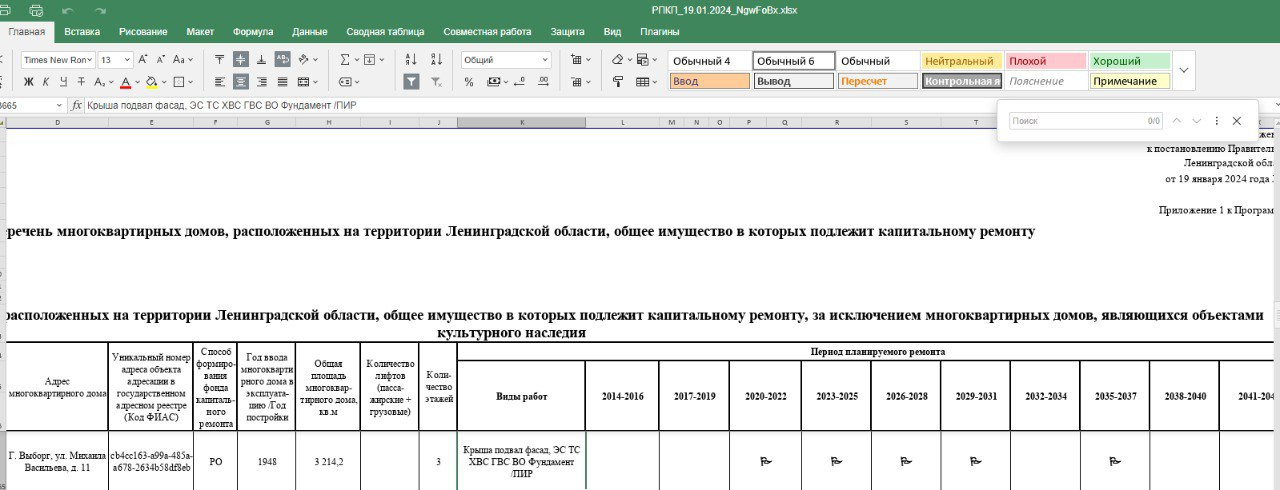The width and height of the screenshot is (1280, 490).
Task: Toggle italic formatting (К)
Action: 45,82
